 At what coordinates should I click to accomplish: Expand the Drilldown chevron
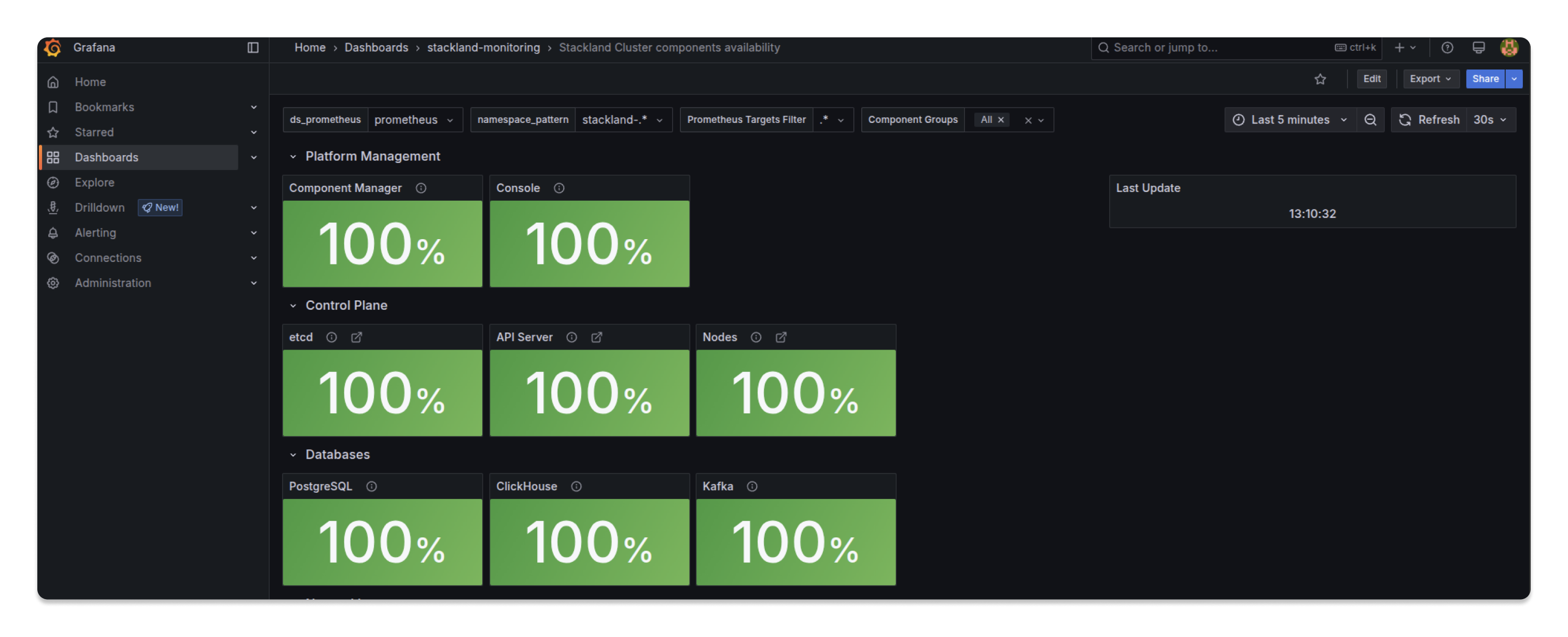[254, 207]
